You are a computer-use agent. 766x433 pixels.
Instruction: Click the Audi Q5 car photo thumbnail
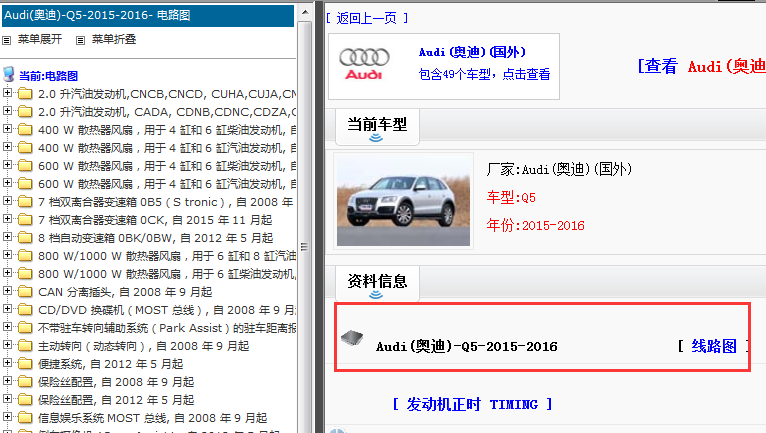[x=404, y=201]
